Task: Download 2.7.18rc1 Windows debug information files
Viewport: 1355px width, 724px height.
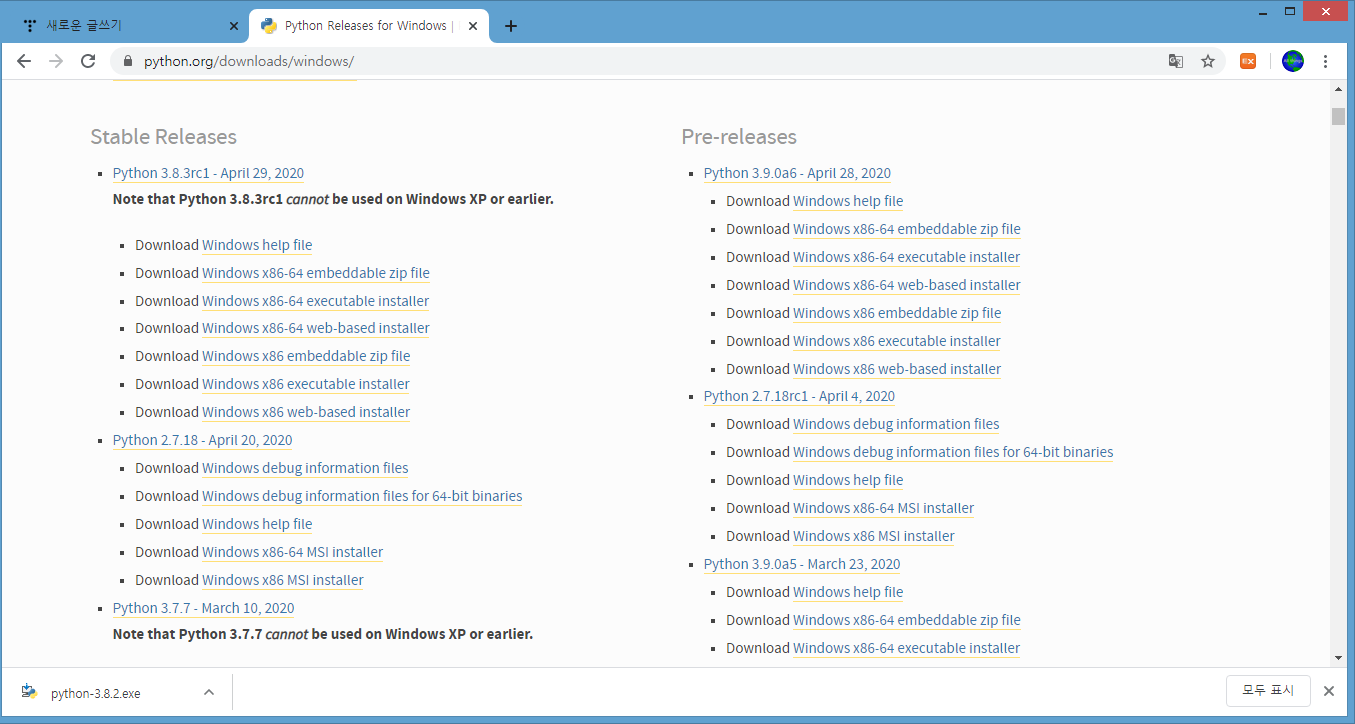Action: point(896,424)
